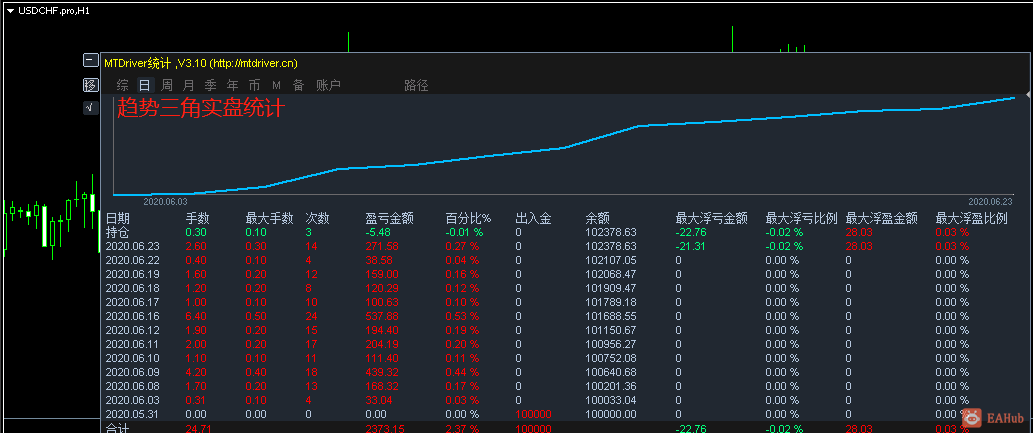This screenshot has height=433, width=1033.
Task: Open the 季 quarterly tab
Action: [x=211, y=84]
